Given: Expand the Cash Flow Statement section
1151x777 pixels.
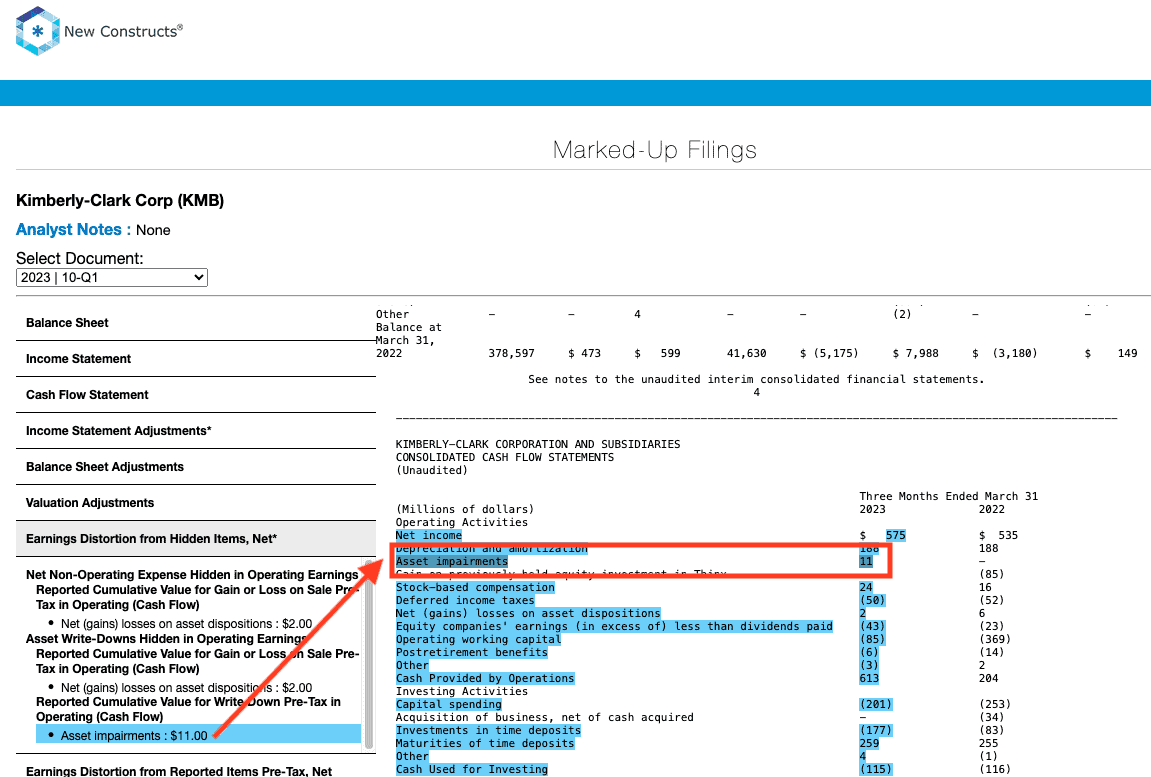Looking at the screenshot, I should [x=196, y=395].
